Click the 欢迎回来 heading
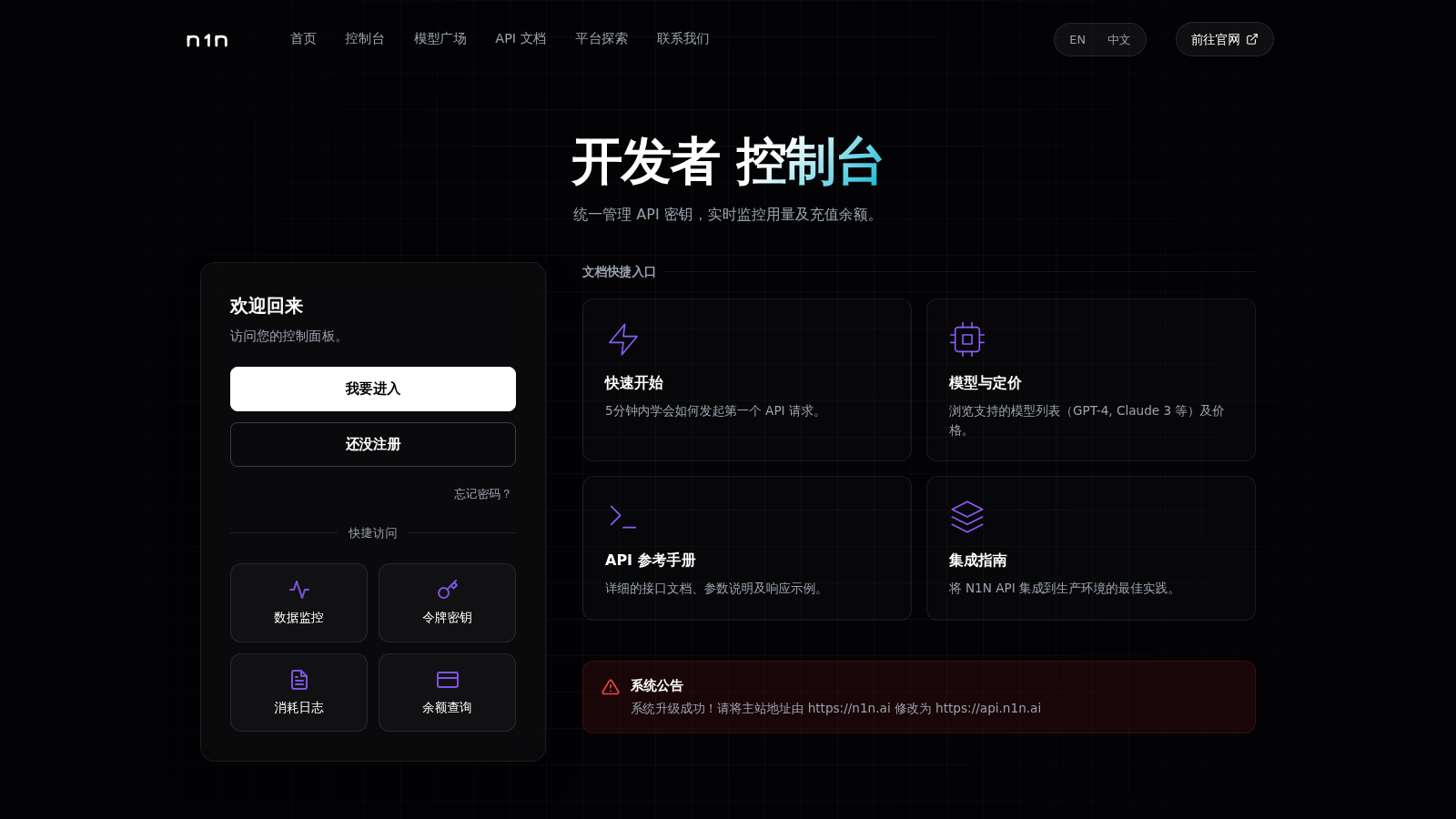The width and height of the screenshot is (1456, 819). click(x=267, y=306)
